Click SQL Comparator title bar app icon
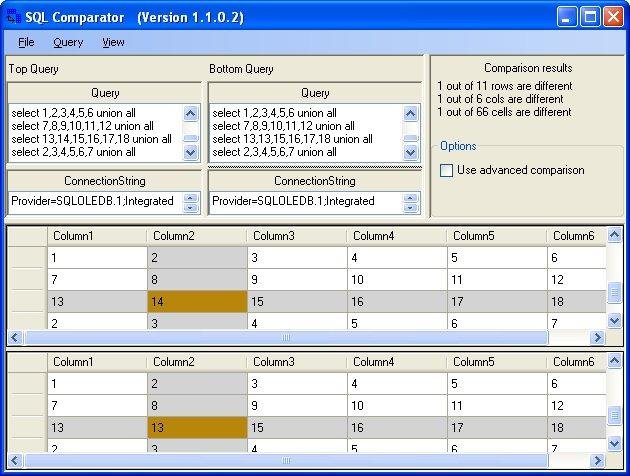630x476 pixels. pyautogui.click(x=13, y=16)
